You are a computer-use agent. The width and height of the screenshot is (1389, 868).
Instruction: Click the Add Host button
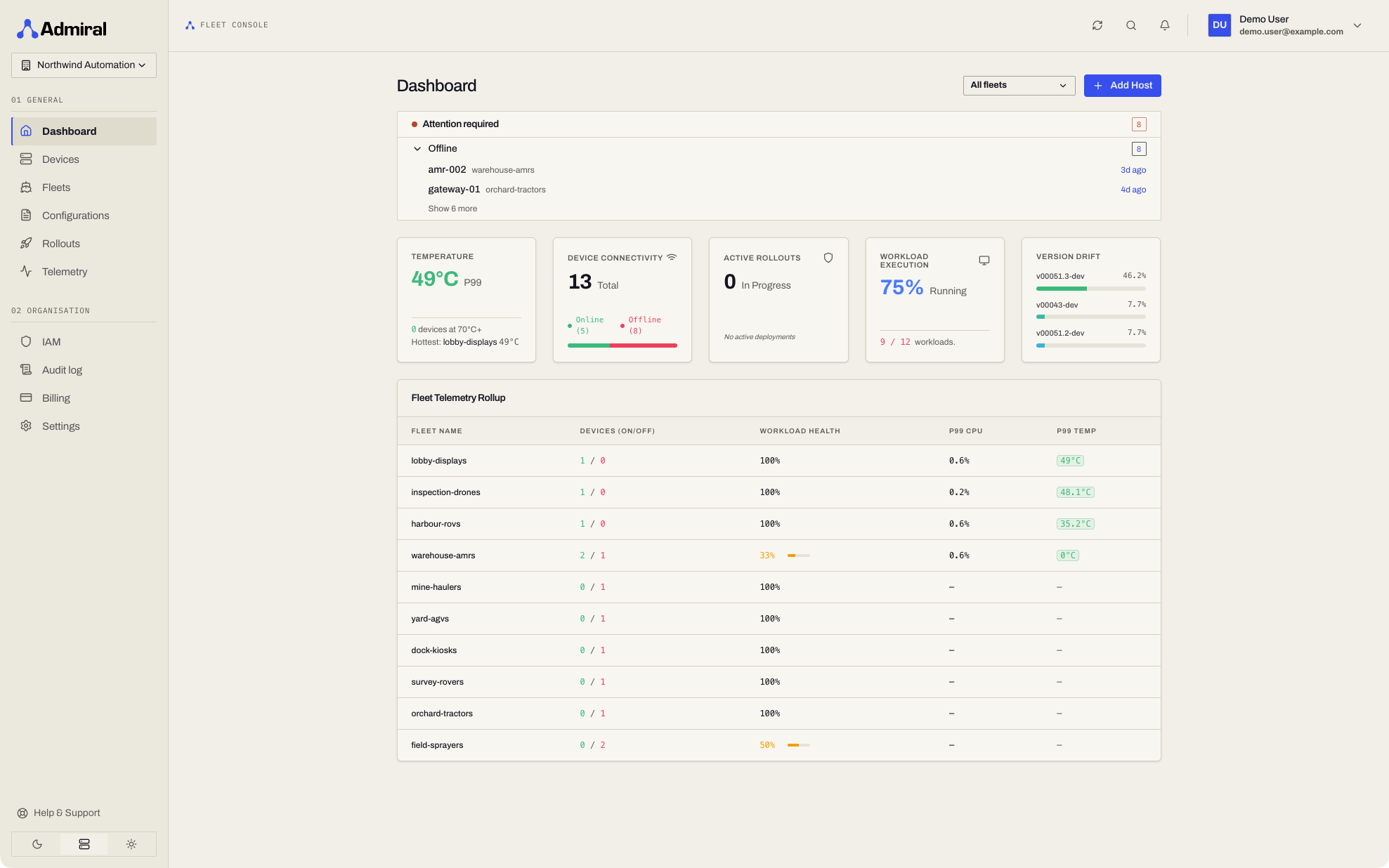pos(1122,86)
